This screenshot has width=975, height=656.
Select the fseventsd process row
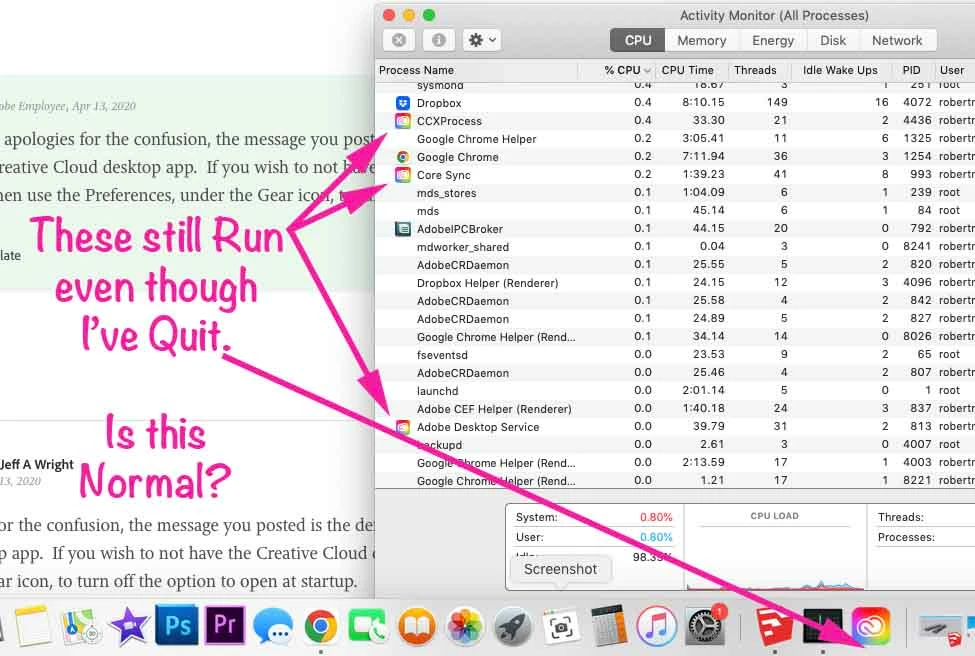pyautogui.click(x=675, y=355)
